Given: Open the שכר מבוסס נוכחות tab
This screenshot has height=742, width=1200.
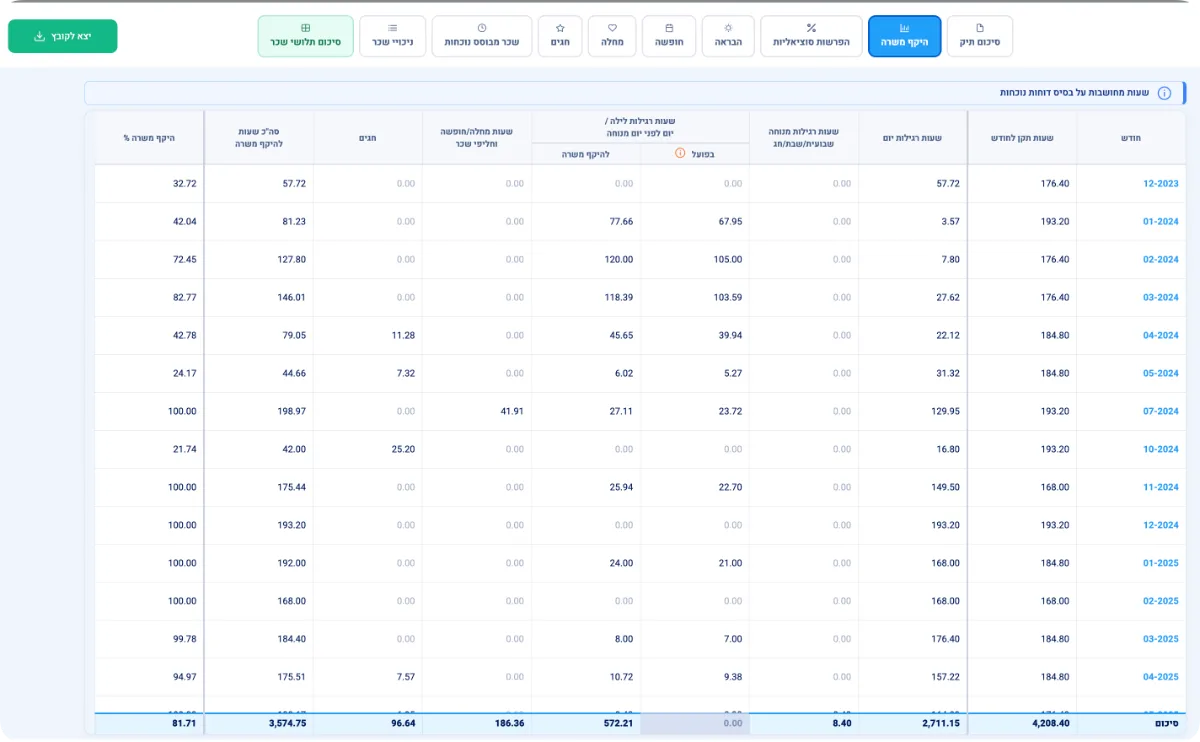Looking at the screenshot, I should coord(482,36).
